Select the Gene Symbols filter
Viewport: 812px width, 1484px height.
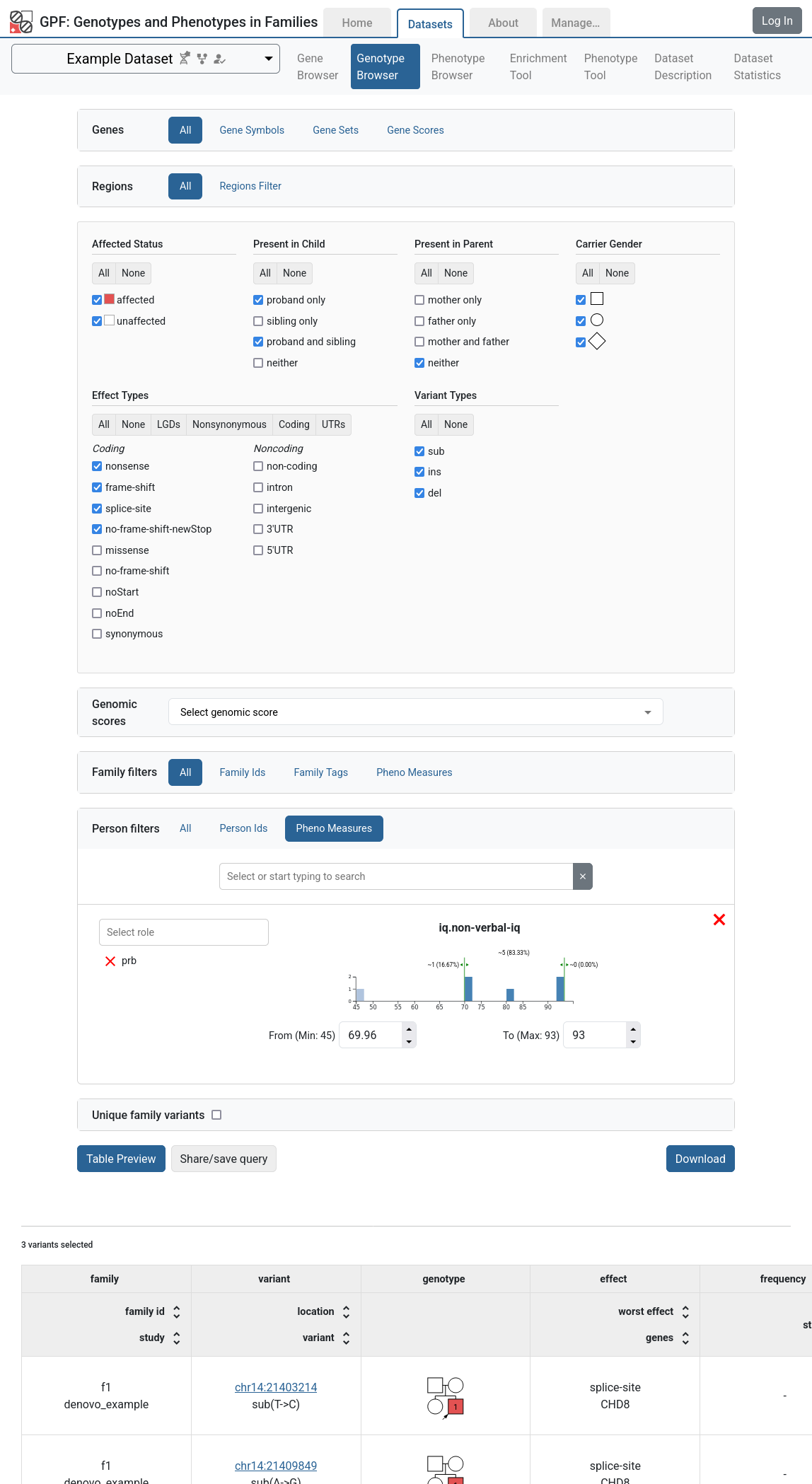pyautogui.click(x=252, y=130)
